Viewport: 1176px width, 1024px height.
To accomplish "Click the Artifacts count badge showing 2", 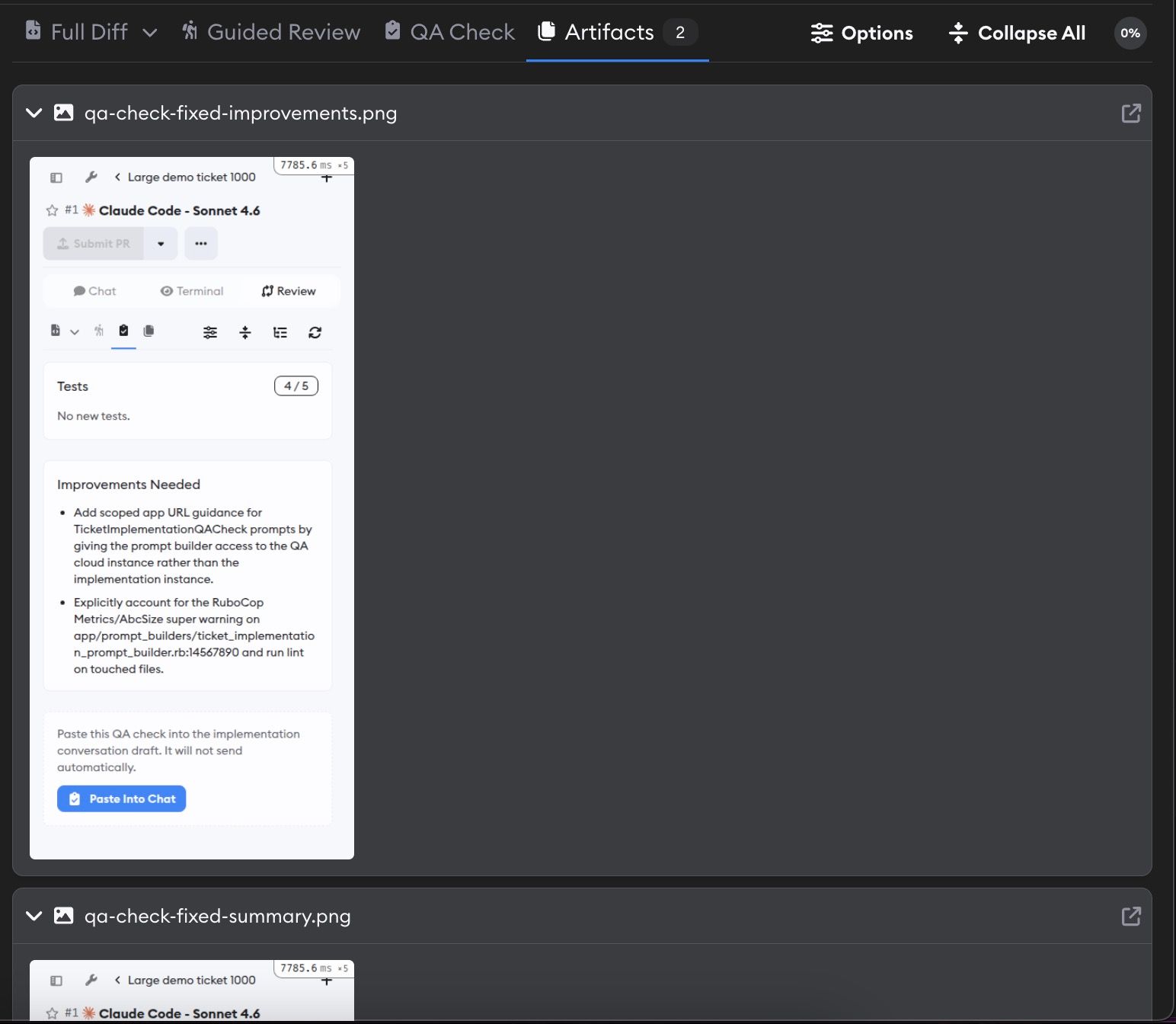I will [x=680, y=32].
